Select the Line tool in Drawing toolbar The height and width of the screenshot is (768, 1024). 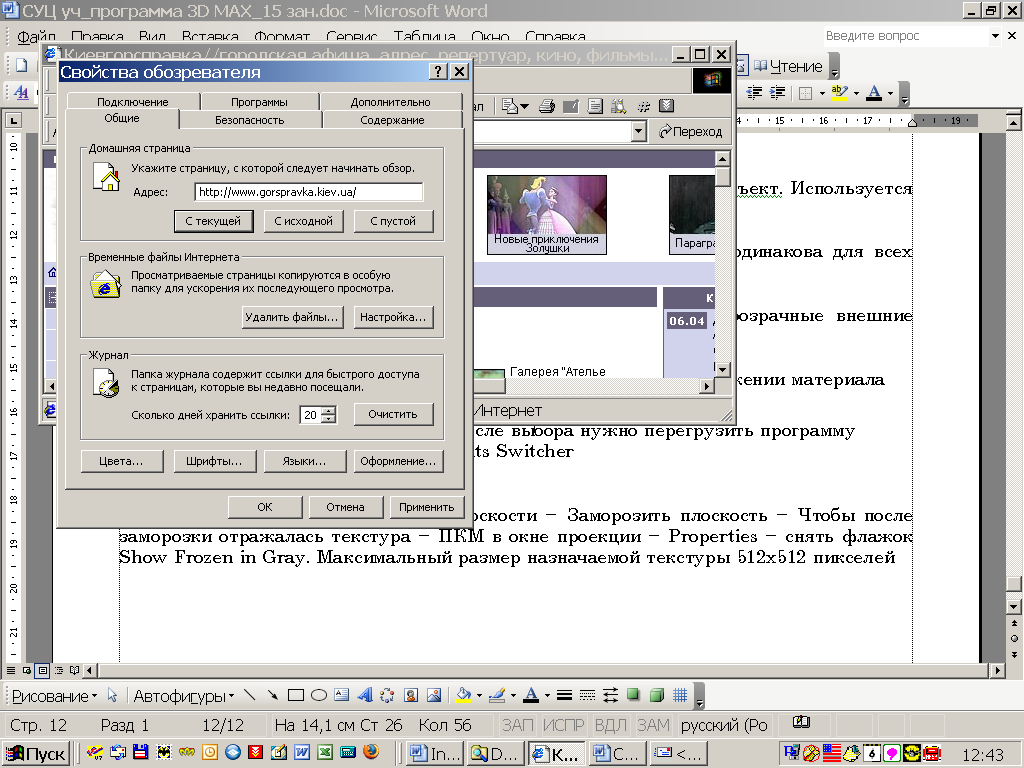(249, 696)
